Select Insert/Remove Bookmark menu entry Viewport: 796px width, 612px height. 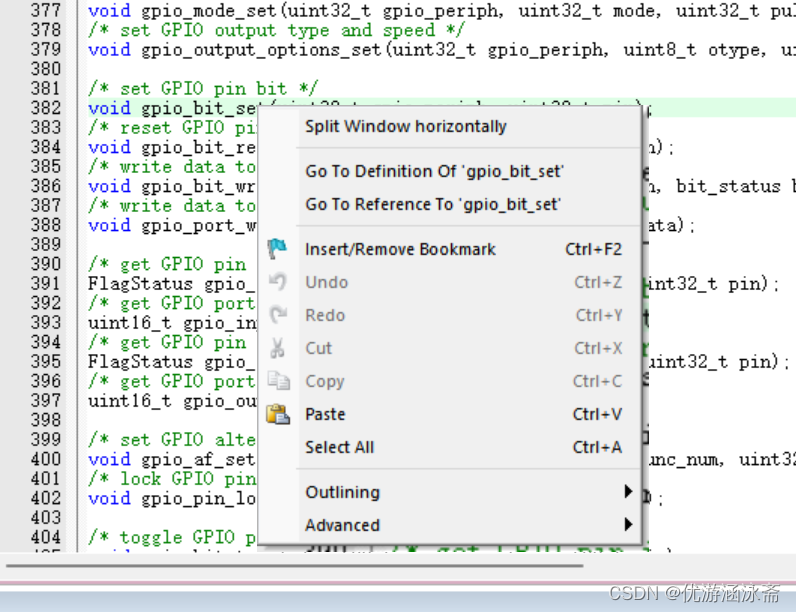(450, 249)
